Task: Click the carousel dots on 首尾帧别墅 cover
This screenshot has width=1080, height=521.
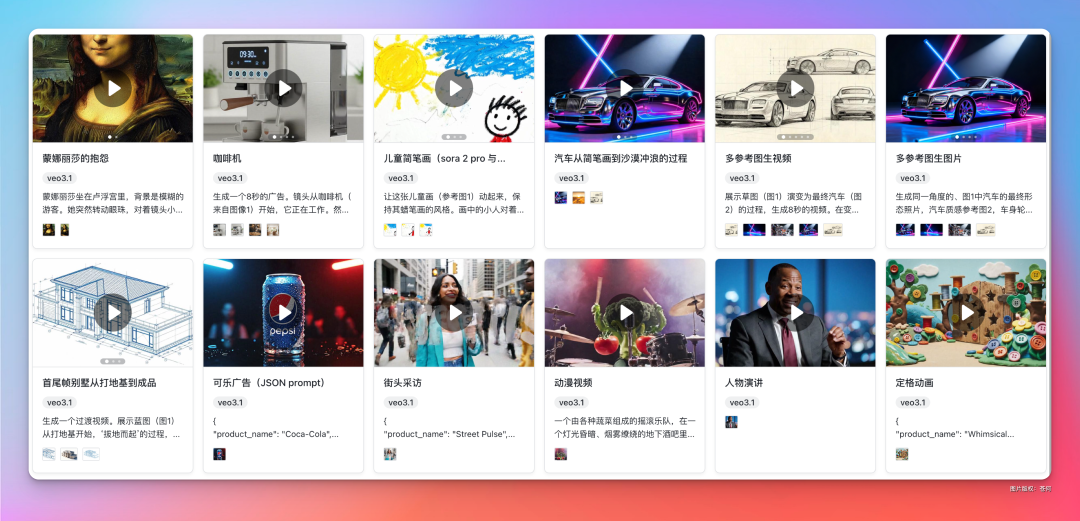Action: (113, 361)
